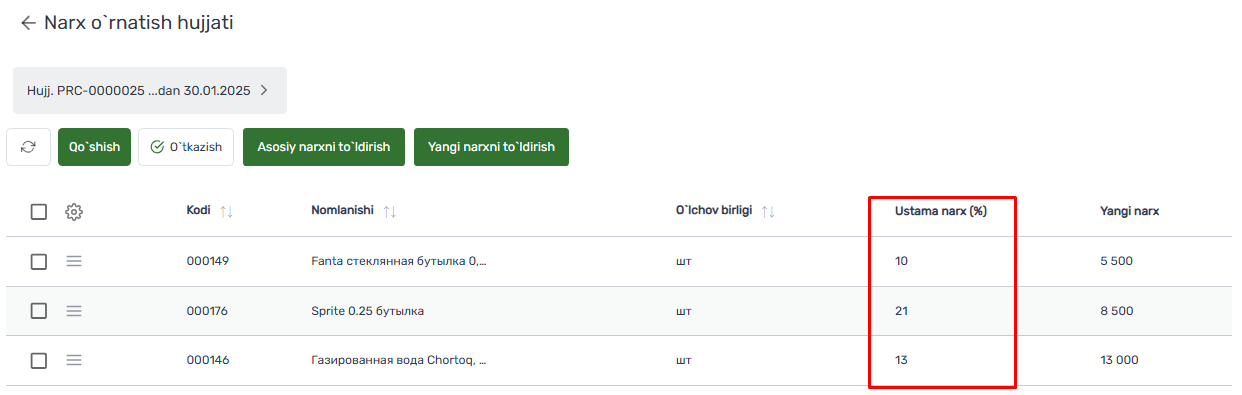Click drag handle for Sprite 0.25 row
Image resolution: width=1242 pixels, height=395 pixels.
point(74,311)
